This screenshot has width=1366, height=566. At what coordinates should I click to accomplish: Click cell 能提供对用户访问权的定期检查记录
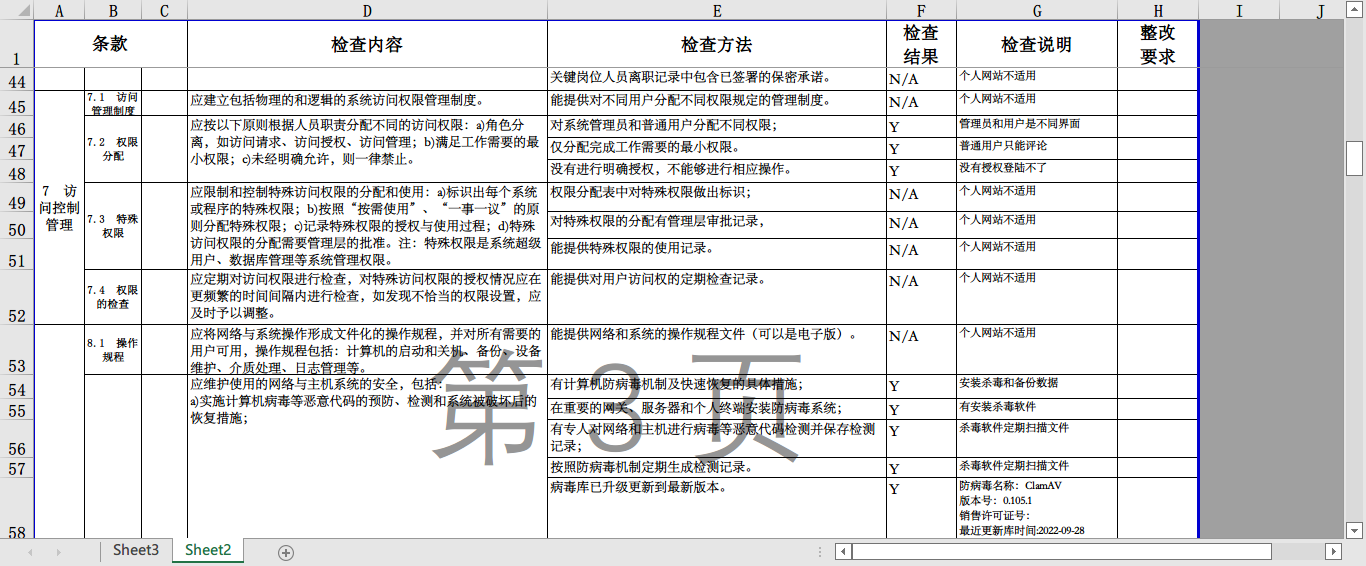[717, 297]
